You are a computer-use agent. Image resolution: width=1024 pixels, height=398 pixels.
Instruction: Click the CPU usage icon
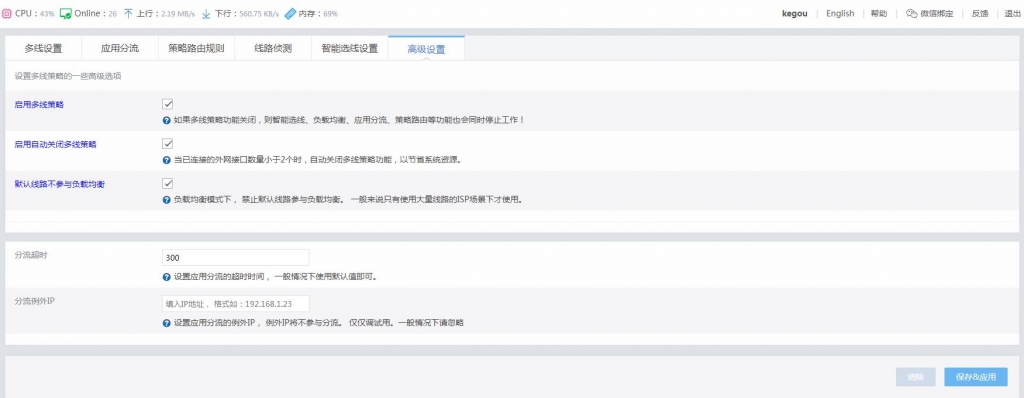[x=7, y=13]
